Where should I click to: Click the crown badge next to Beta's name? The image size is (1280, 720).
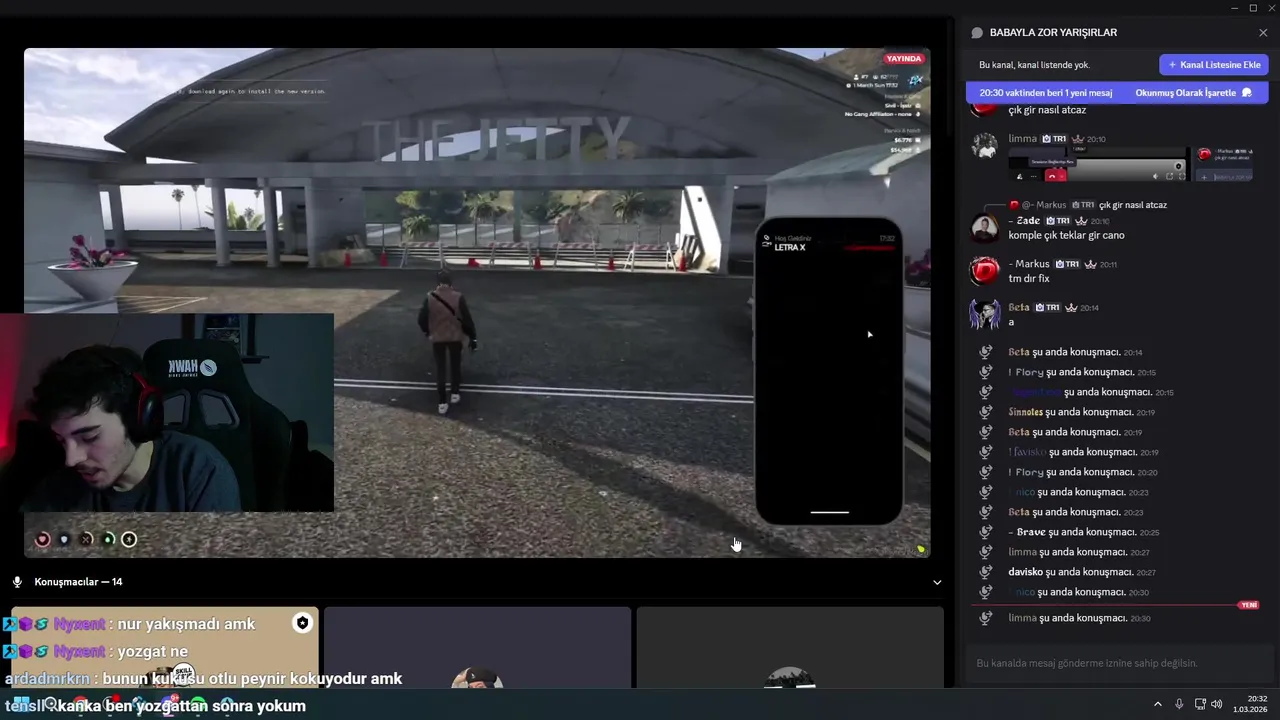pos(1071,308)
